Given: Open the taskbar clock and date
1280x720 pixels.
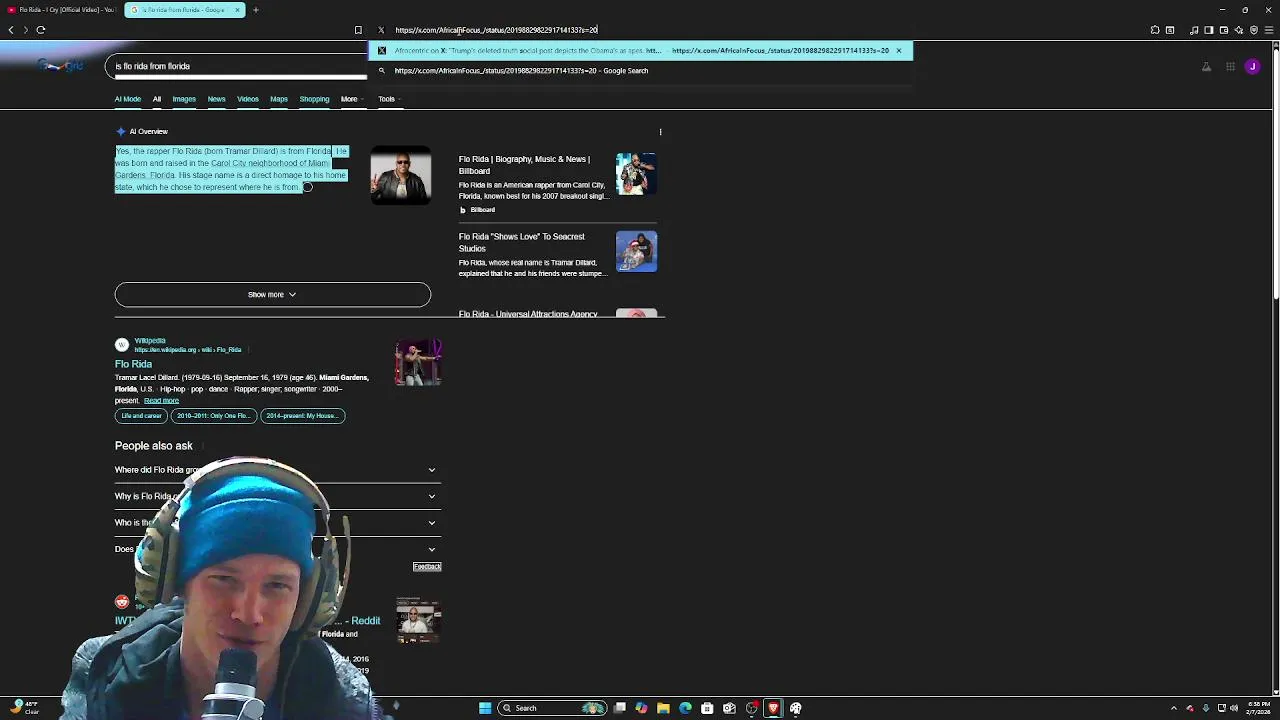Looking at the screenshot, I should pyautogui.click(x=1258, y=708).
